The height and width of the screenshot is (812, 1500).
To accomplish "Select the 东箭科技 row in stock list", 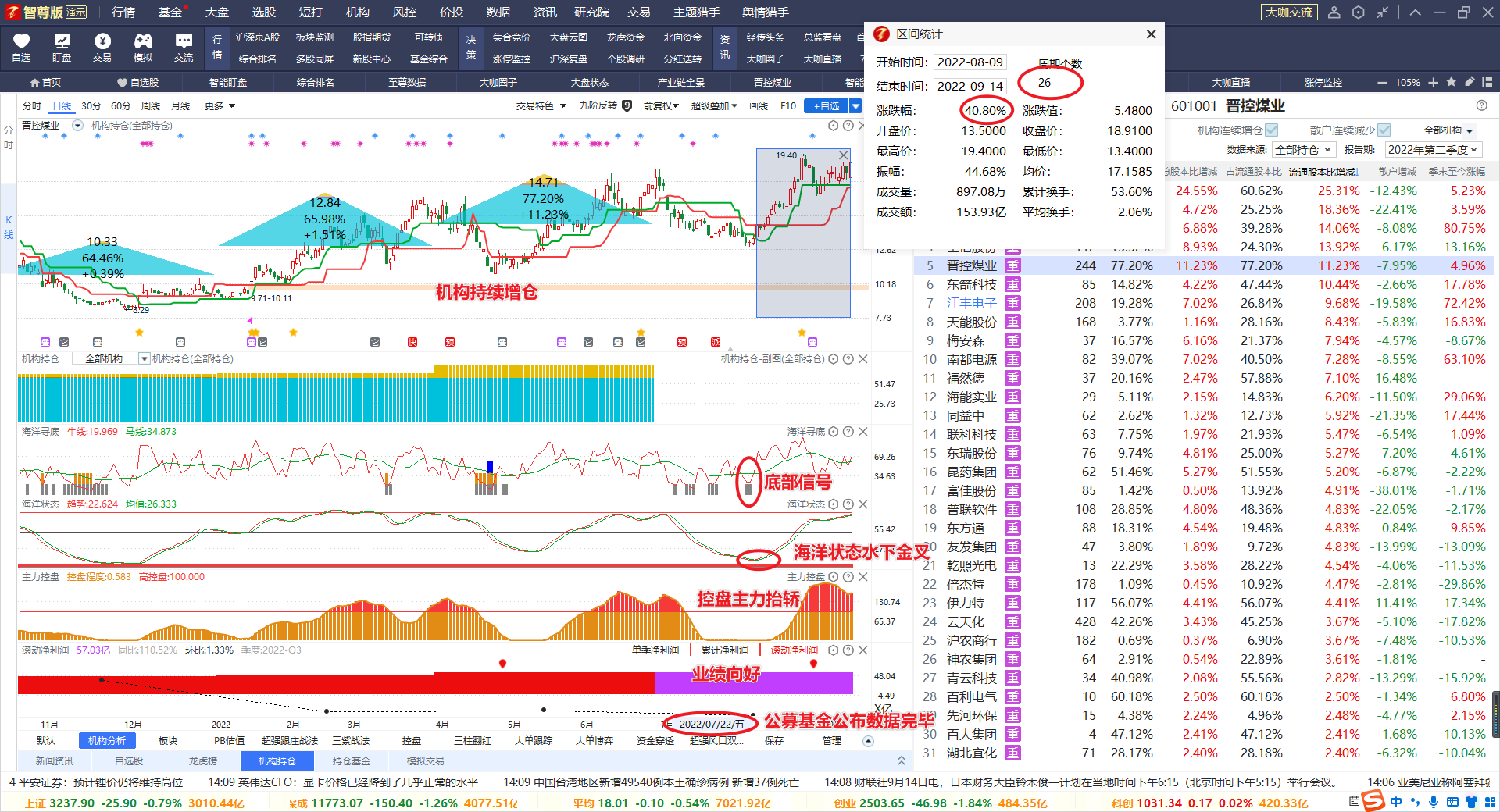I will [1203, 284].
